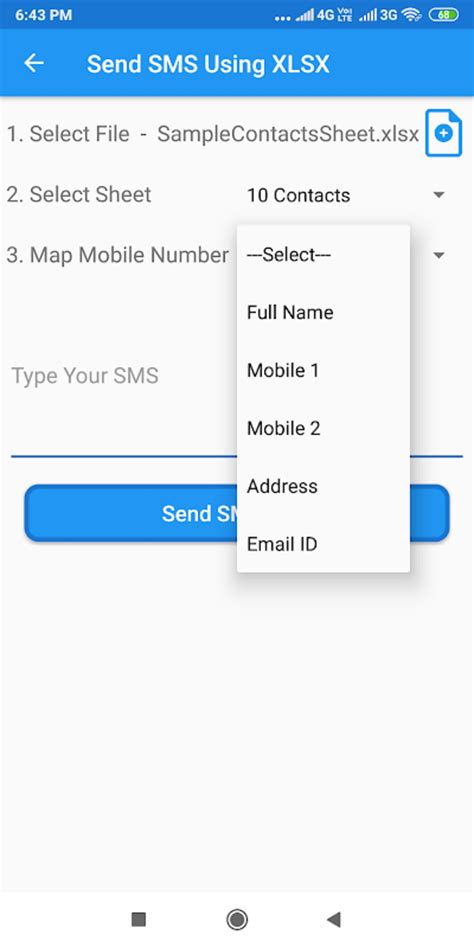Screen dimensions: 474x948
Task: Tap the Send SMS button
Action: (236, 513)
